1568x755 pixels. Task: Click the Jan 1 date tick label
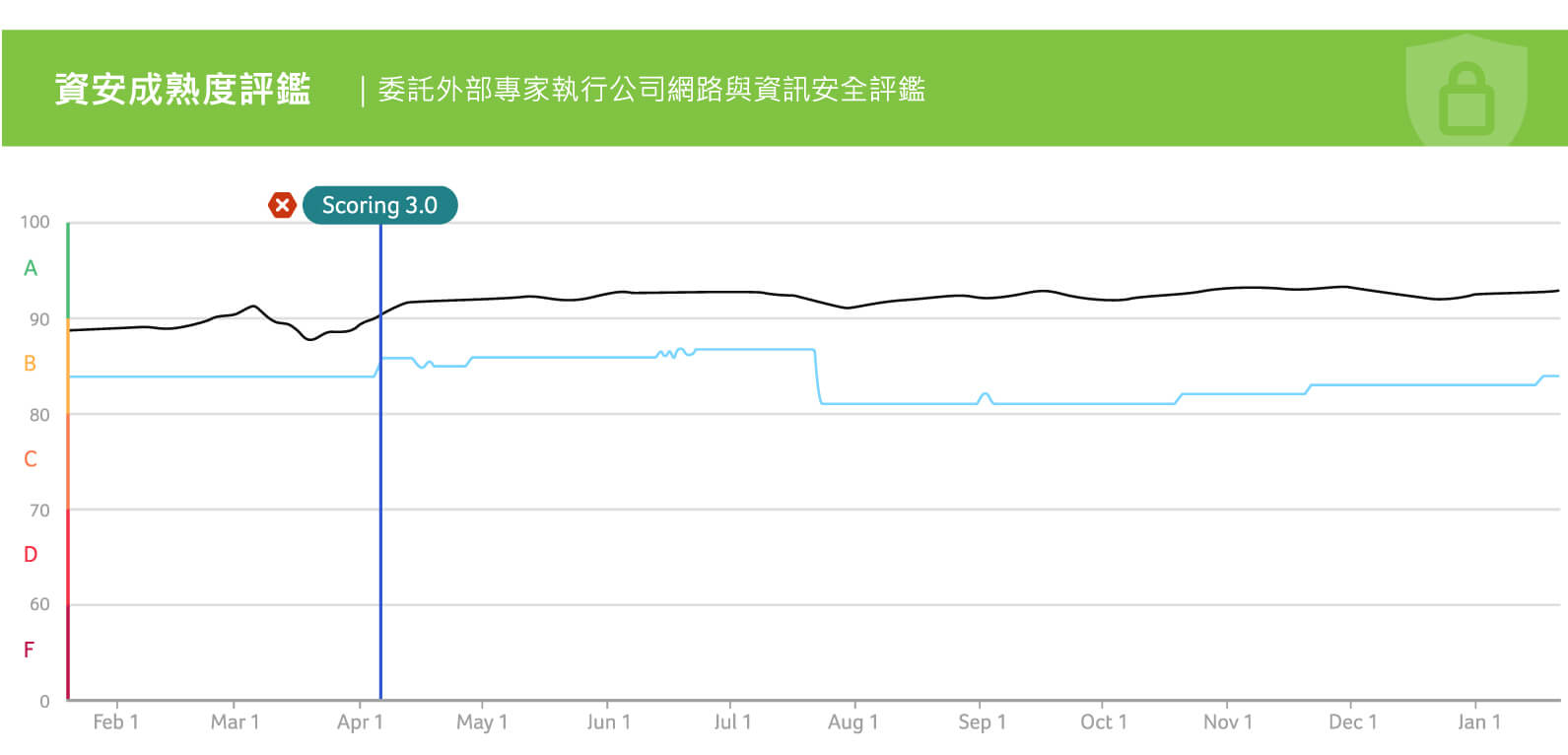click(1478, 722)
